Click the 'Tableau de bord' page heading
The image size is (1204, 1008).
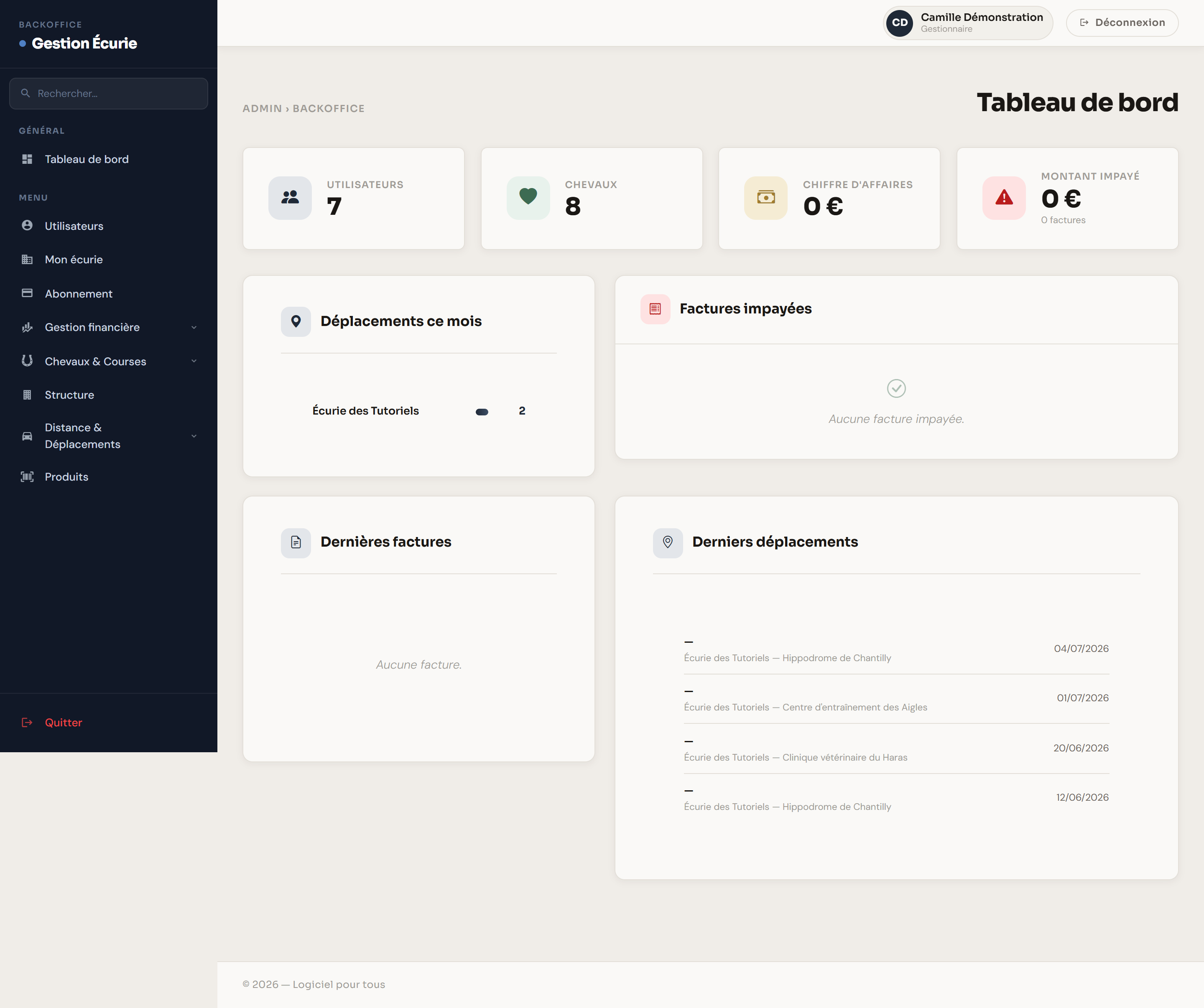tap(1077, 102)
